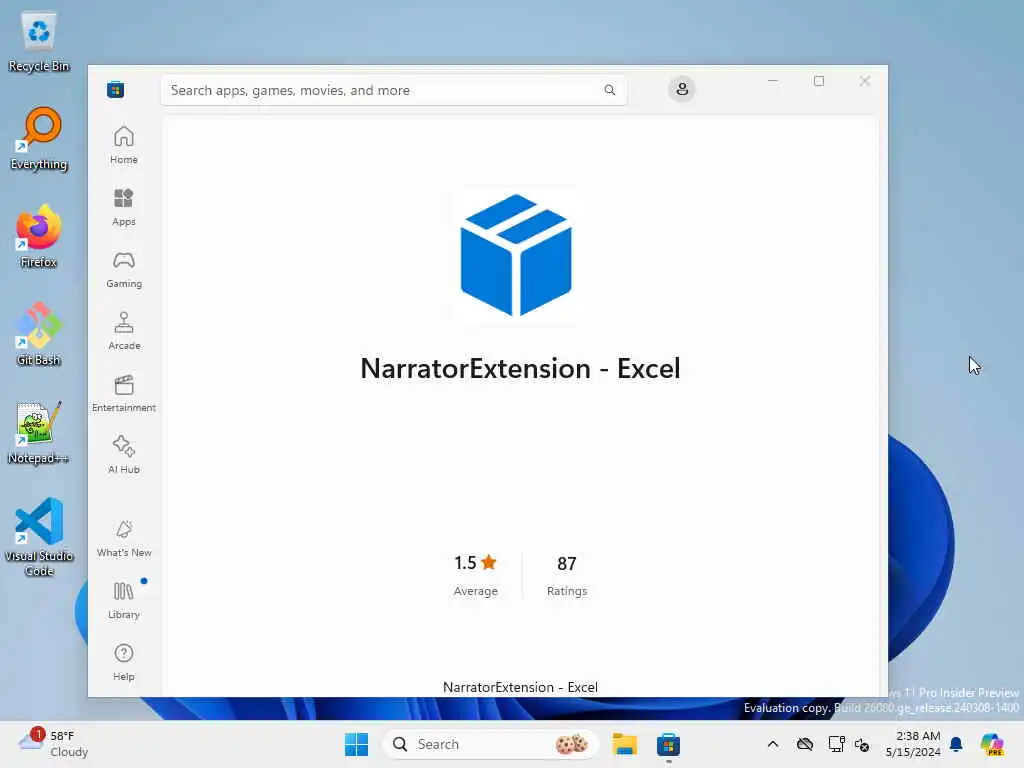This screenshot has height=768, width=1024.
Task: Open the notifications bell icon
Action: pos(956,744)
